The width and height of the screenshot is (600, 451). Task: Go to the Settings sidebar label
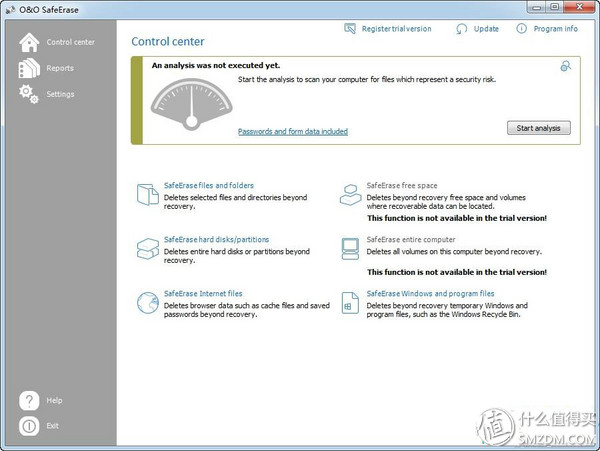pos(60,94)
